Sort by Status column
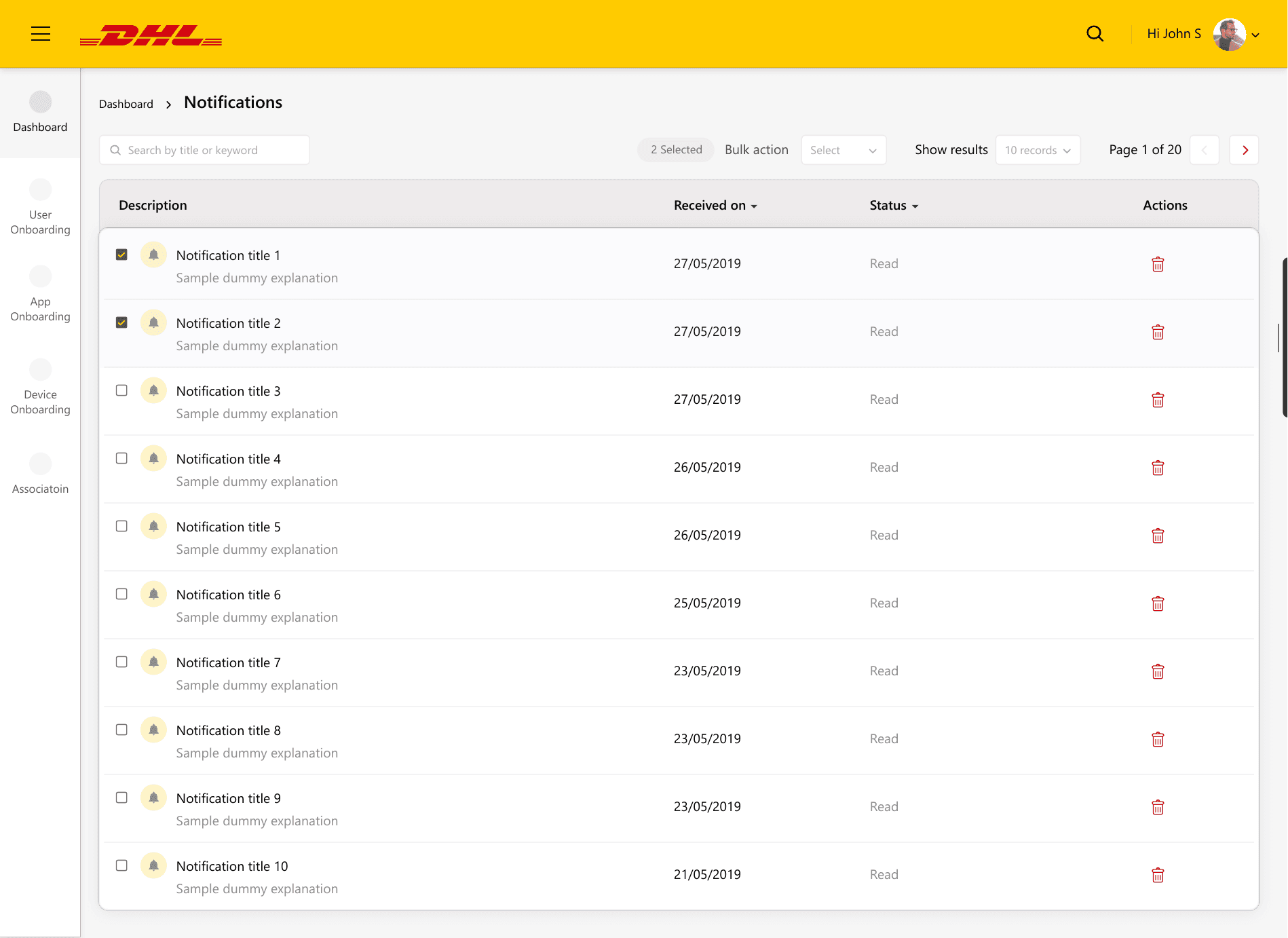This screenshot has height=938, width=1288. [894, 205]
